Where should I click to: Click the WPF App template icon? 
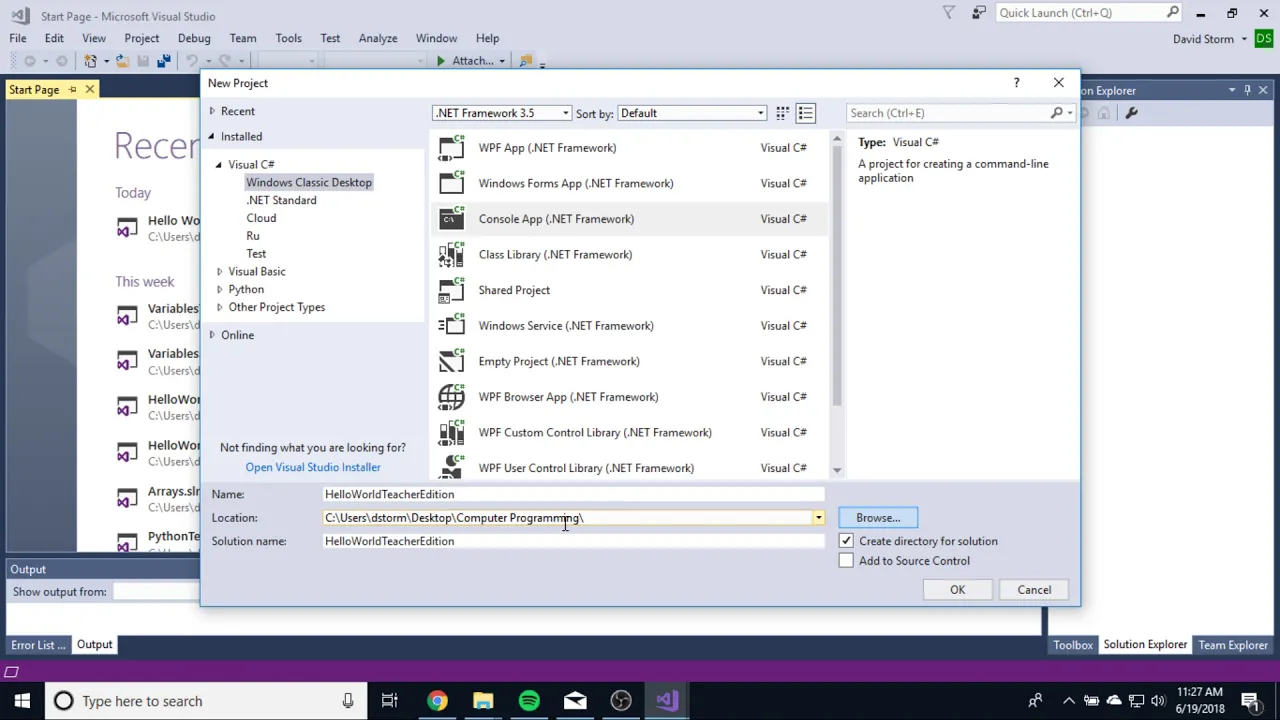[451, 148]
